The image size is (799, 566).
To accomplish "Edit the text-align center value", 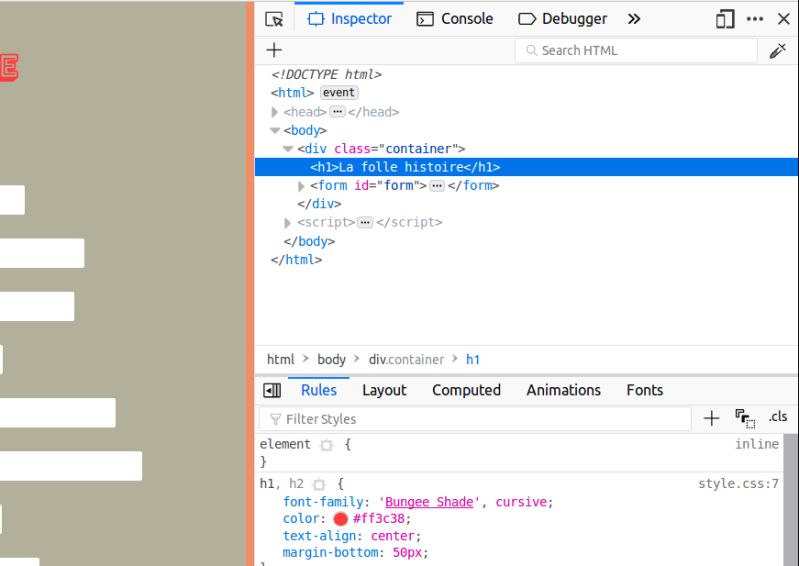I will click(394, 536).
